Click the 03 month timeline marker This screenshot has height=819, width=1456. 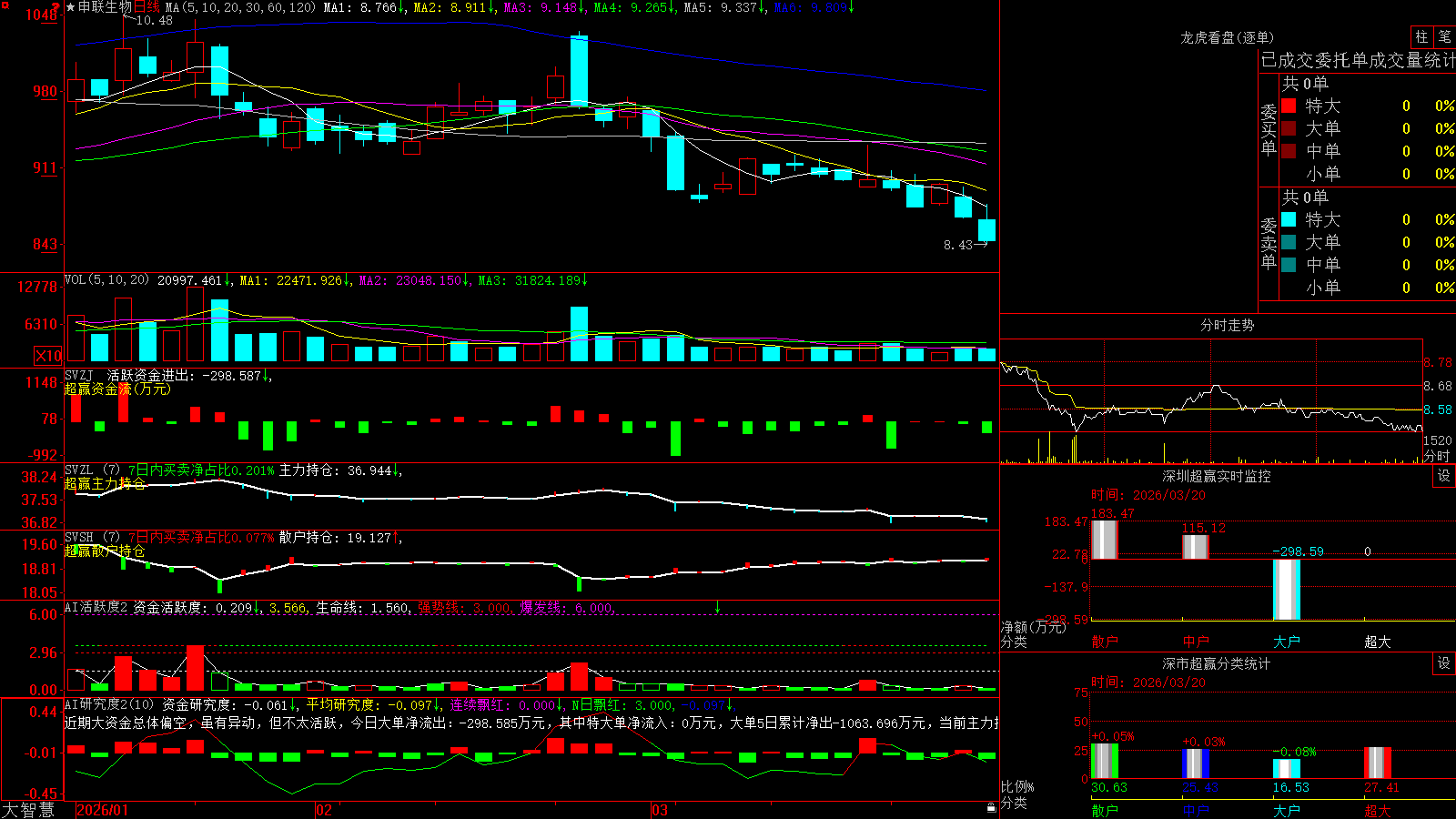(660, 810)
